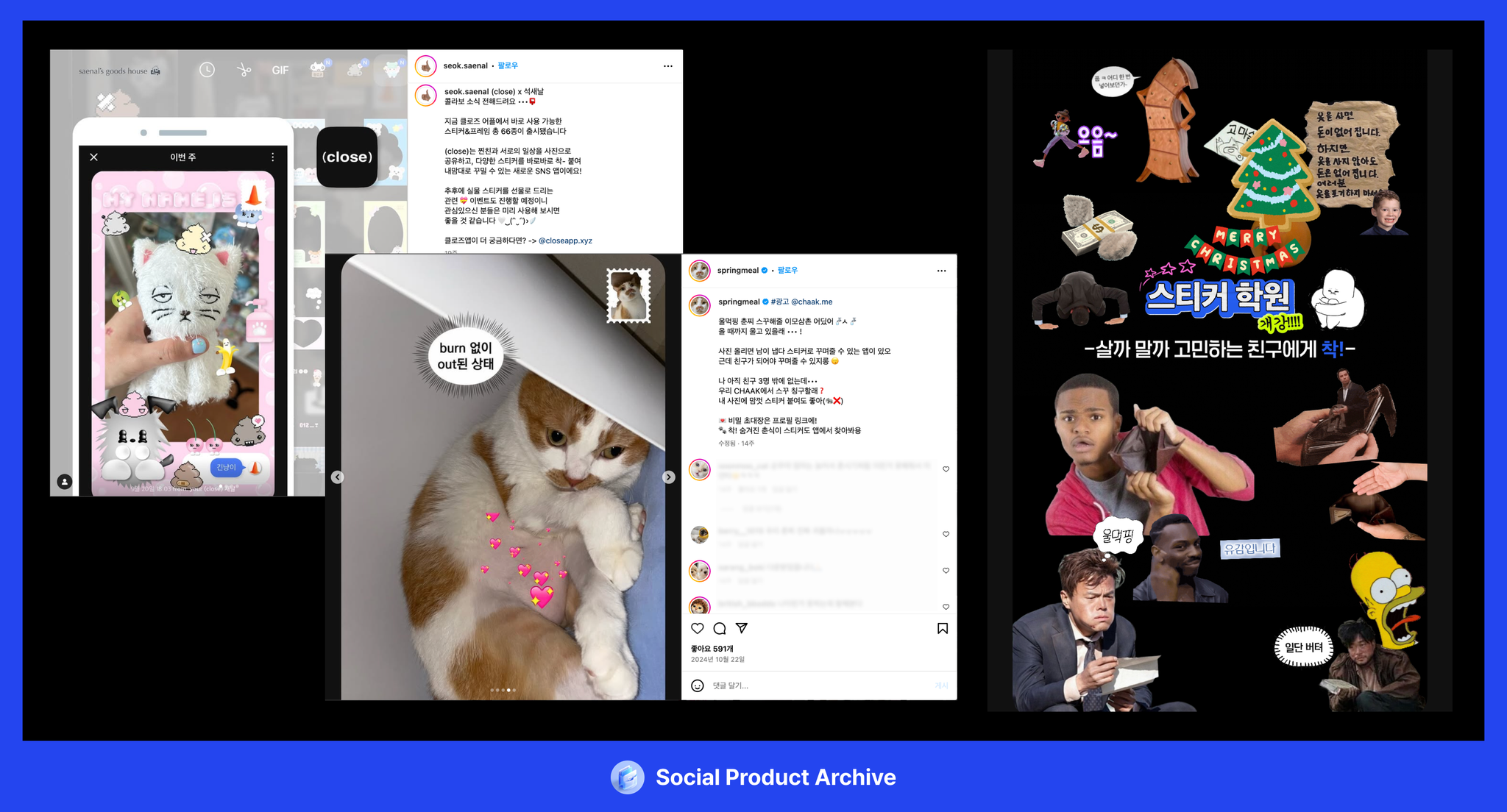Image resolution: width=1507 pixels, height=812 pixels.
Task: Share the springmeal post via send icon
Action: click(742, 628)
